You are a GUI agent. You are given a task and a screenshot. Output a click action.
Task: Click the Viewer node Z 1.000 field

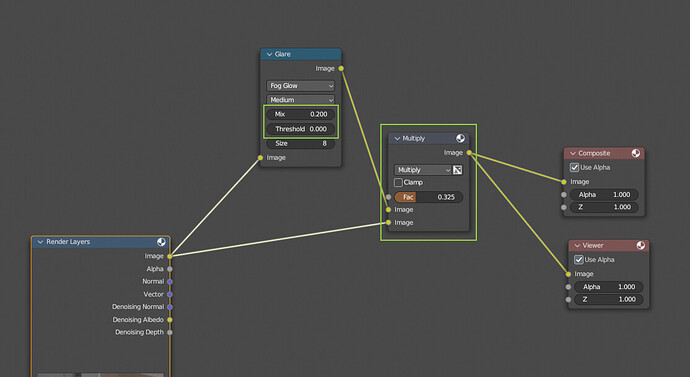(609, 300)
